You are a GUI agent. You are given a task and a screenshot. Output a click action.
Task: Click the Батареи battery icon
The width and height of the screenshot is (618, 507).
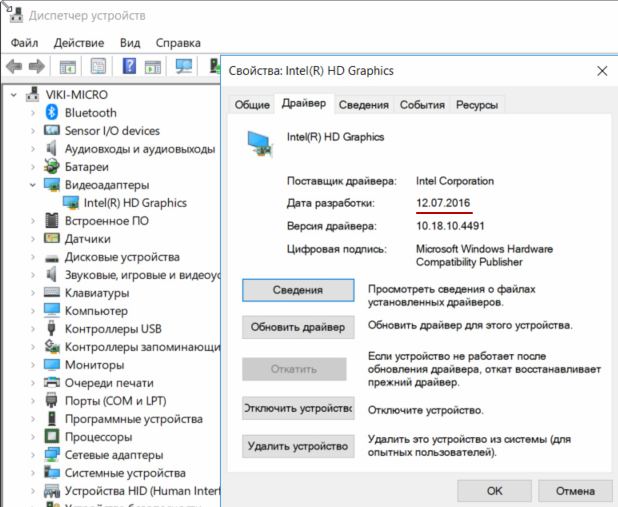(x=52, y=166)
